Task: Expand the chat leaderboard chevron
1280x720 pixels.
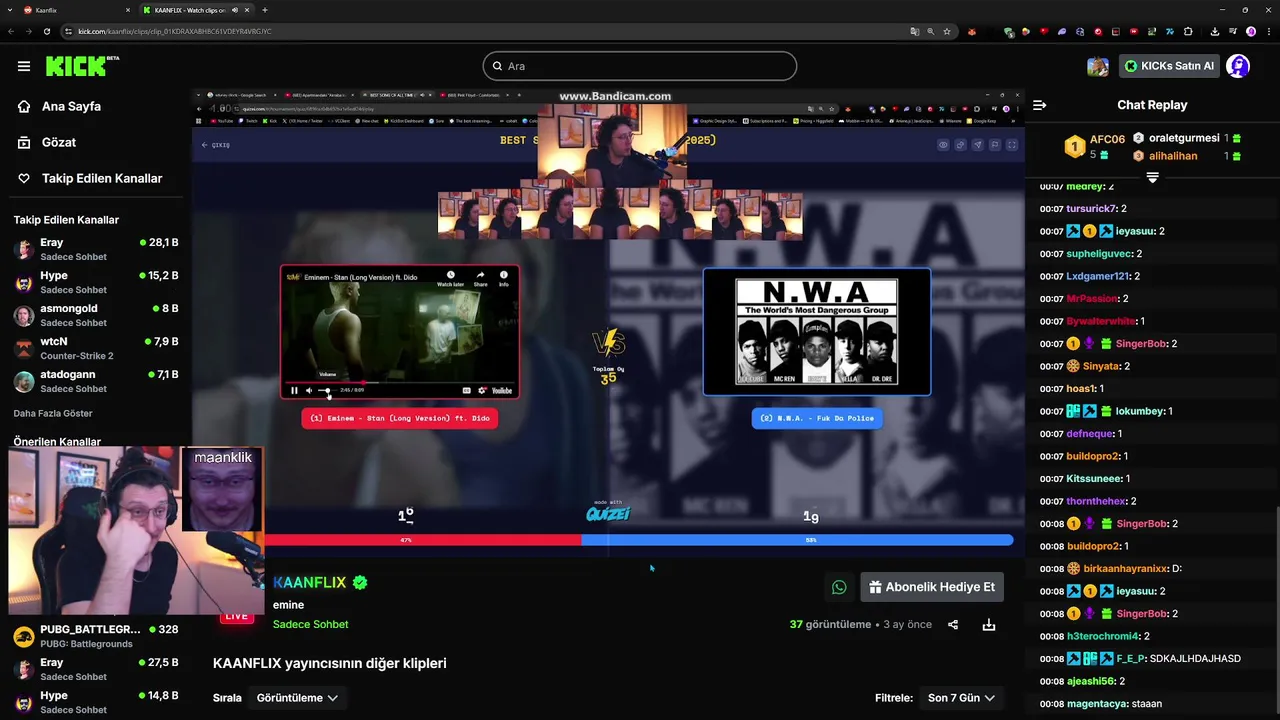Action: [x=1152, y=177]
